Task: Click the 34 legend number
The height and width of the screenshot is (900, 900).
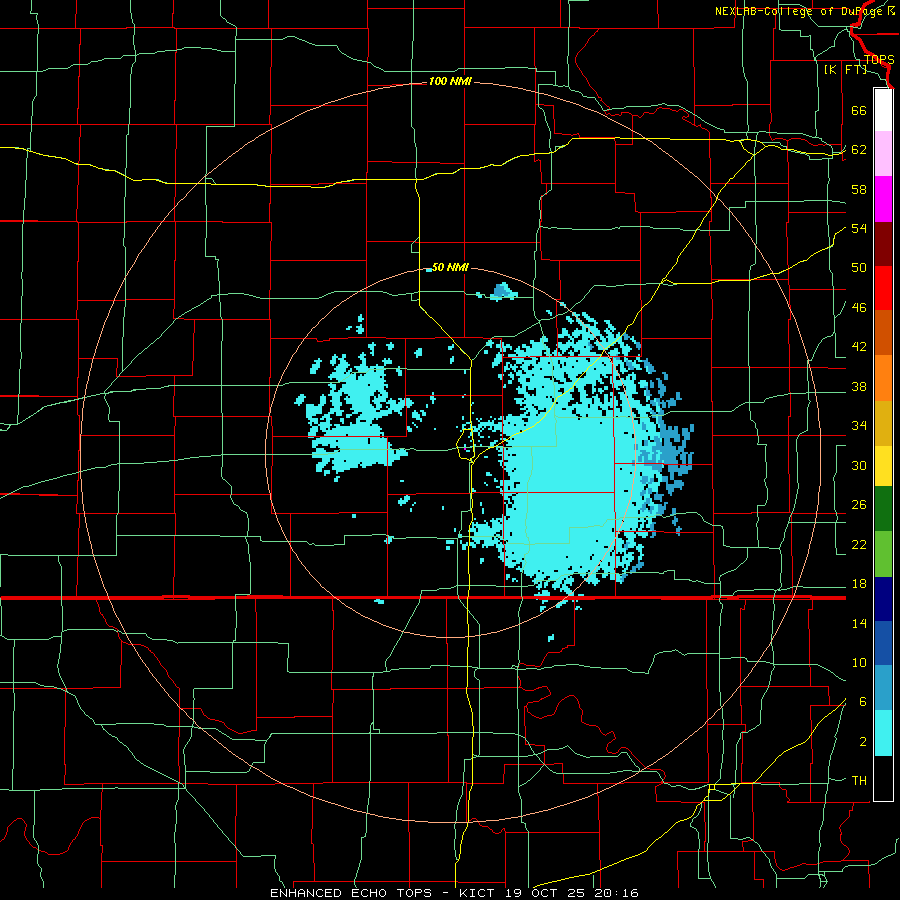Action: [x=859, y=426]
